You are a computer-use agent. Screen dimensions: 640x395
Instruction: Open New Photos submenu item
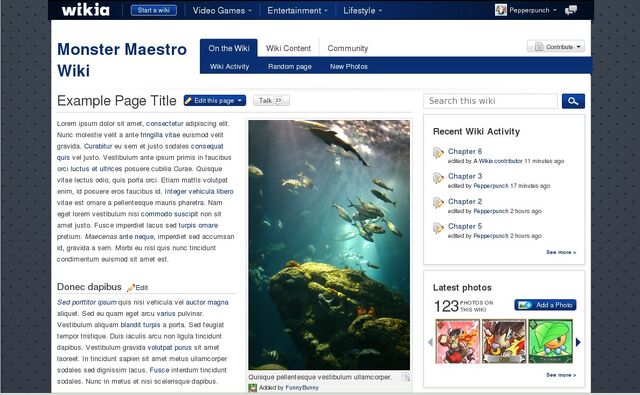tap(349, 67)
